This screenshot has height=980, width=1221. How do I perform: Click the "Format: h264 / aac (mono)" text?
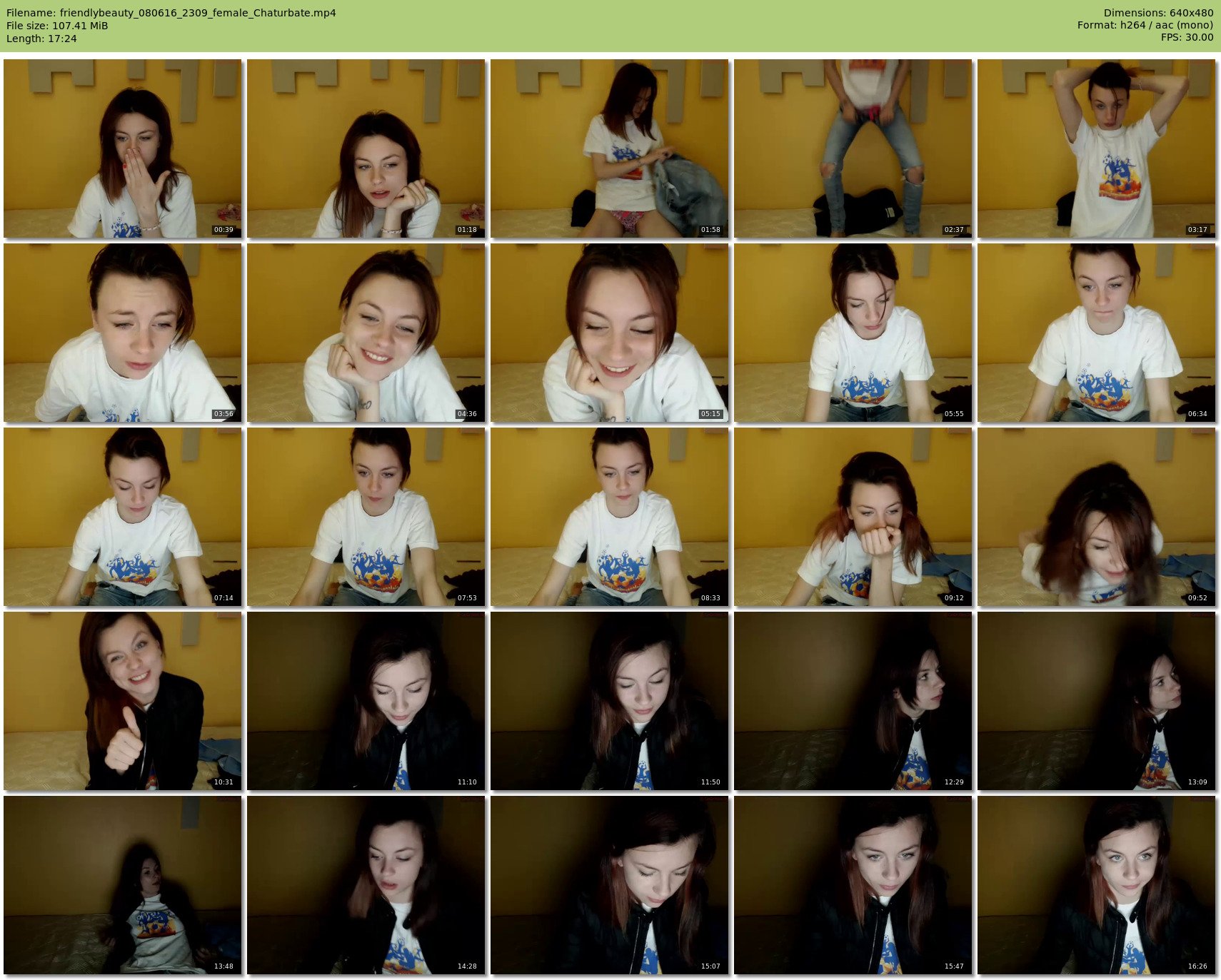coord(1145,26)
